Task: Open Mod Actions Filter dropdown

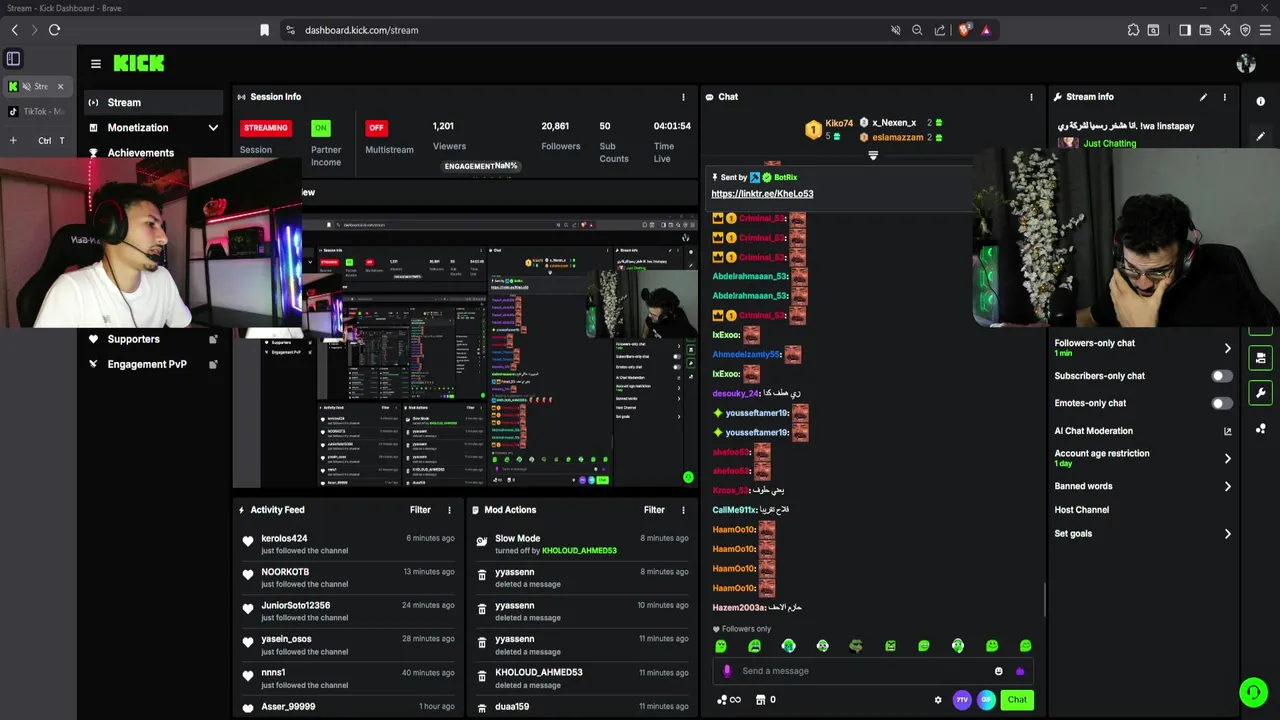Action: coord(654,510)
